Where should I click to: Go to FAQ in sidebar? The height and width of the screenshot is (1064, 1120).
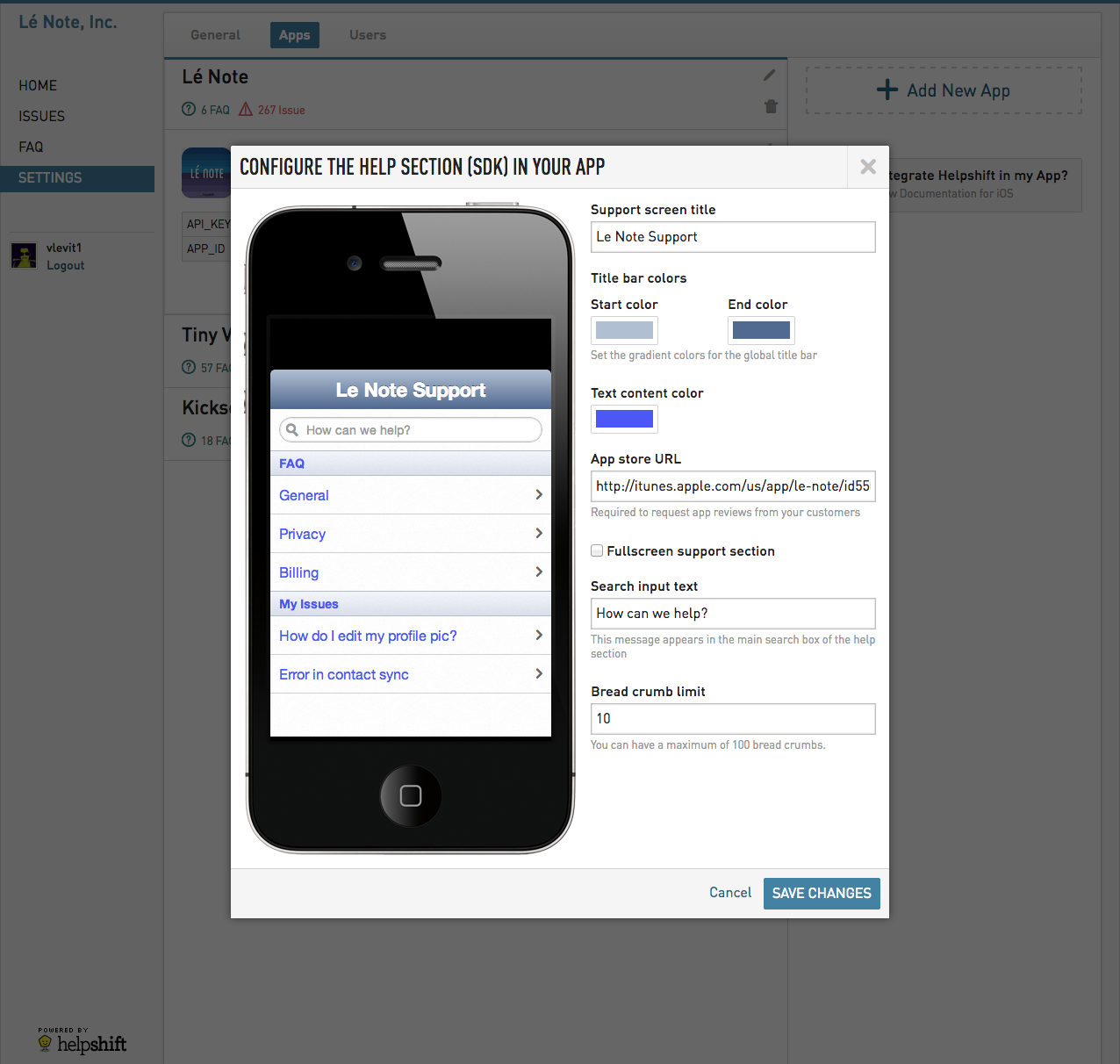point(31,147)
